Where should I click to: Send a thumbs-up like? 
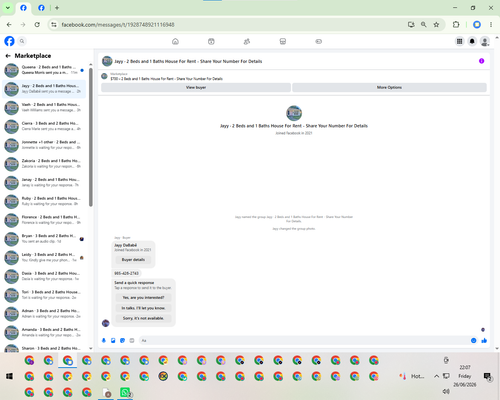click(484, 340)
